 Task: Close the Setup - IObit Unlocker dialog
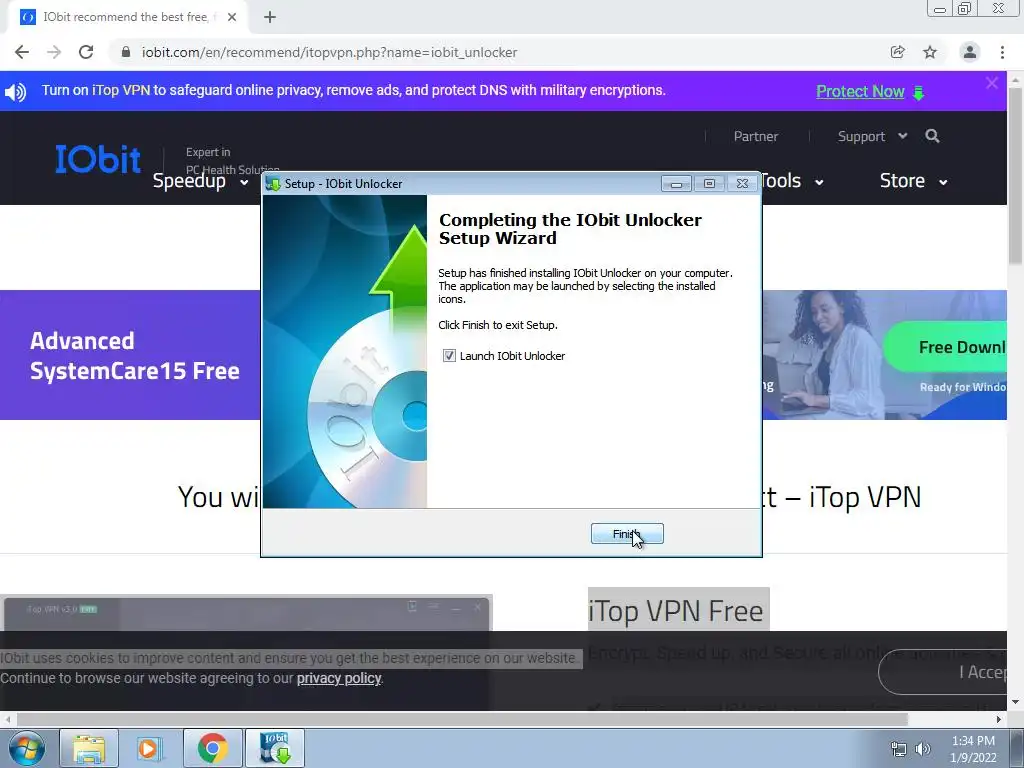pyautogui.click(x=743, y=184)
